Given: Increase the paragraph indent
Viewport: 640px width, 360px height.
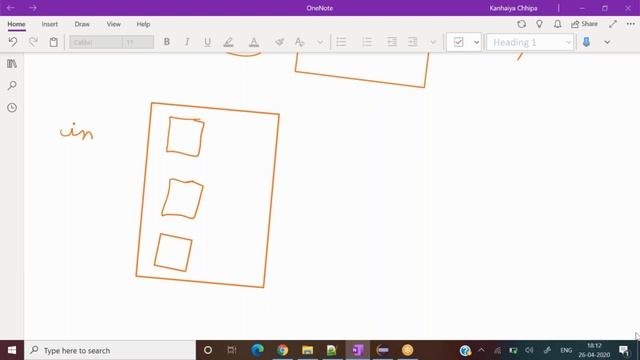Looking at the screenshot, I should 413,42.
